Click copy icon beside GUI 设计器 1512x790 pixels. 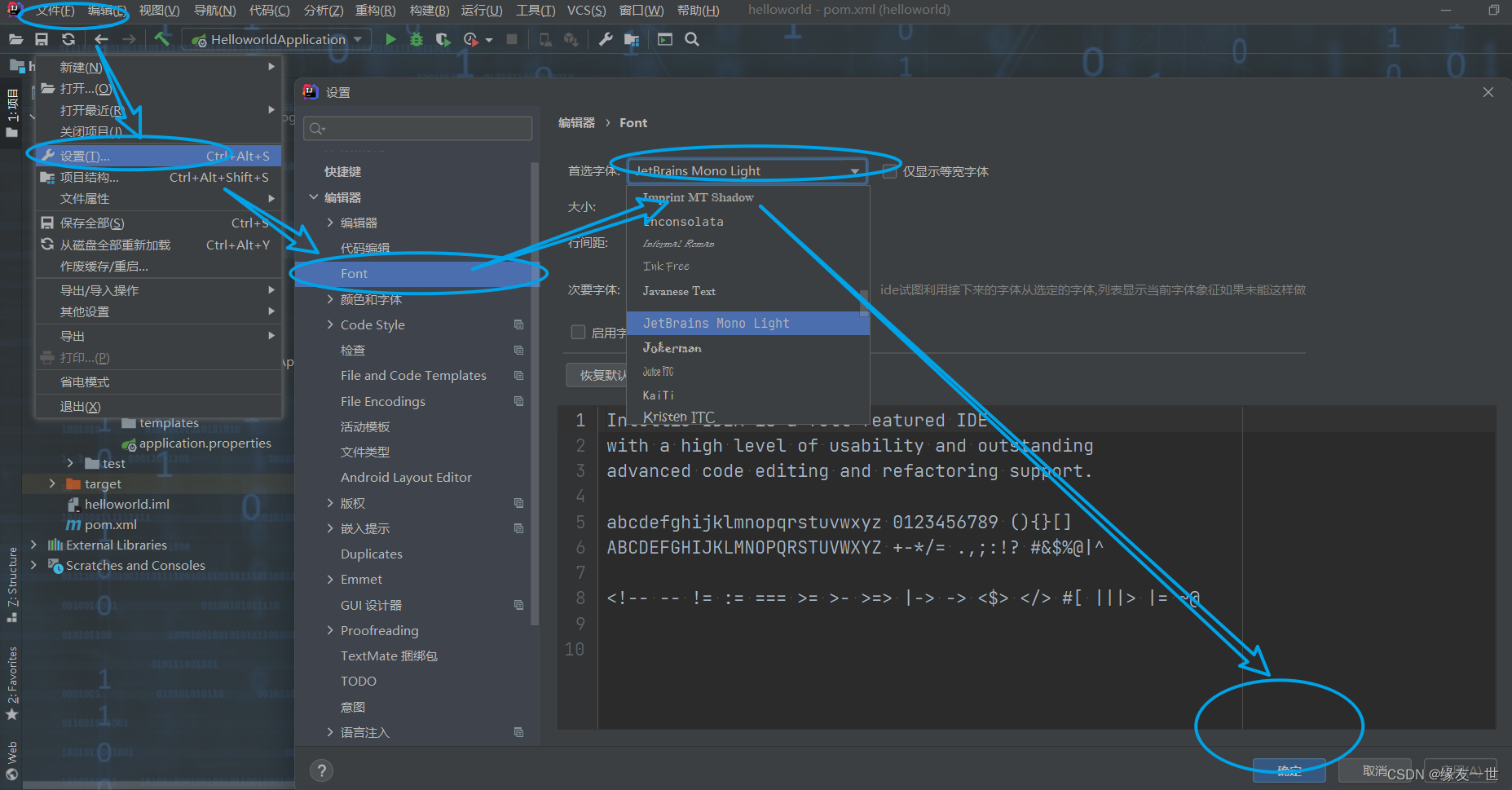(518, 605)
